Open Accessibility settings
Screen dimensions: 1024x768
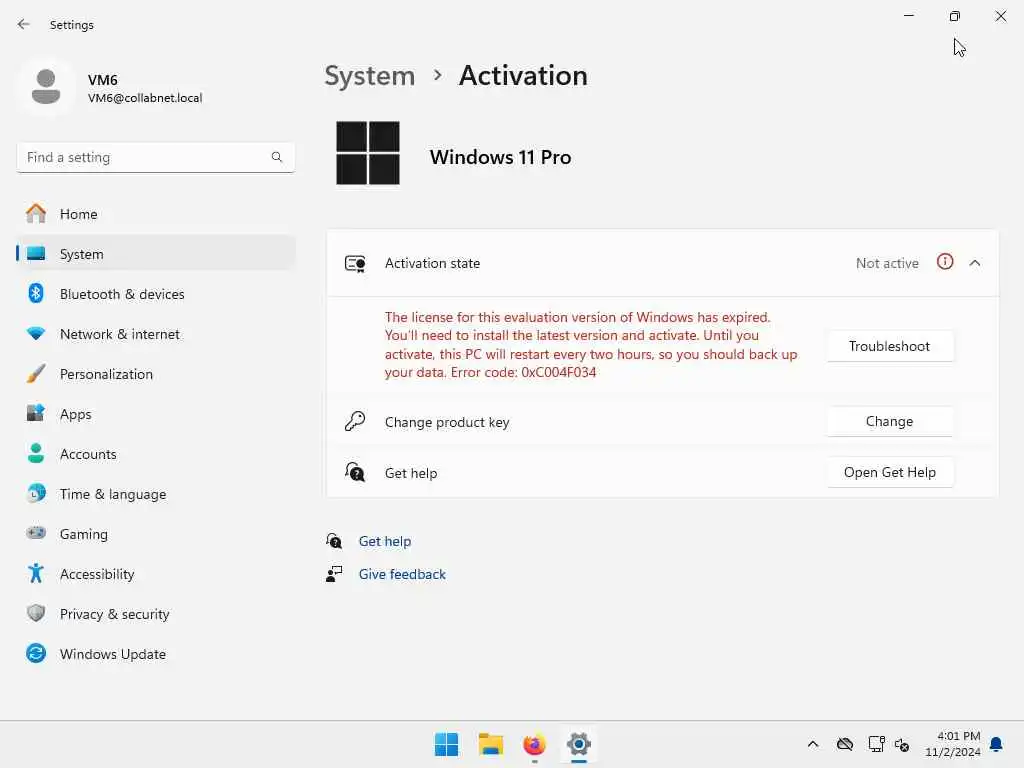point(155,573)
